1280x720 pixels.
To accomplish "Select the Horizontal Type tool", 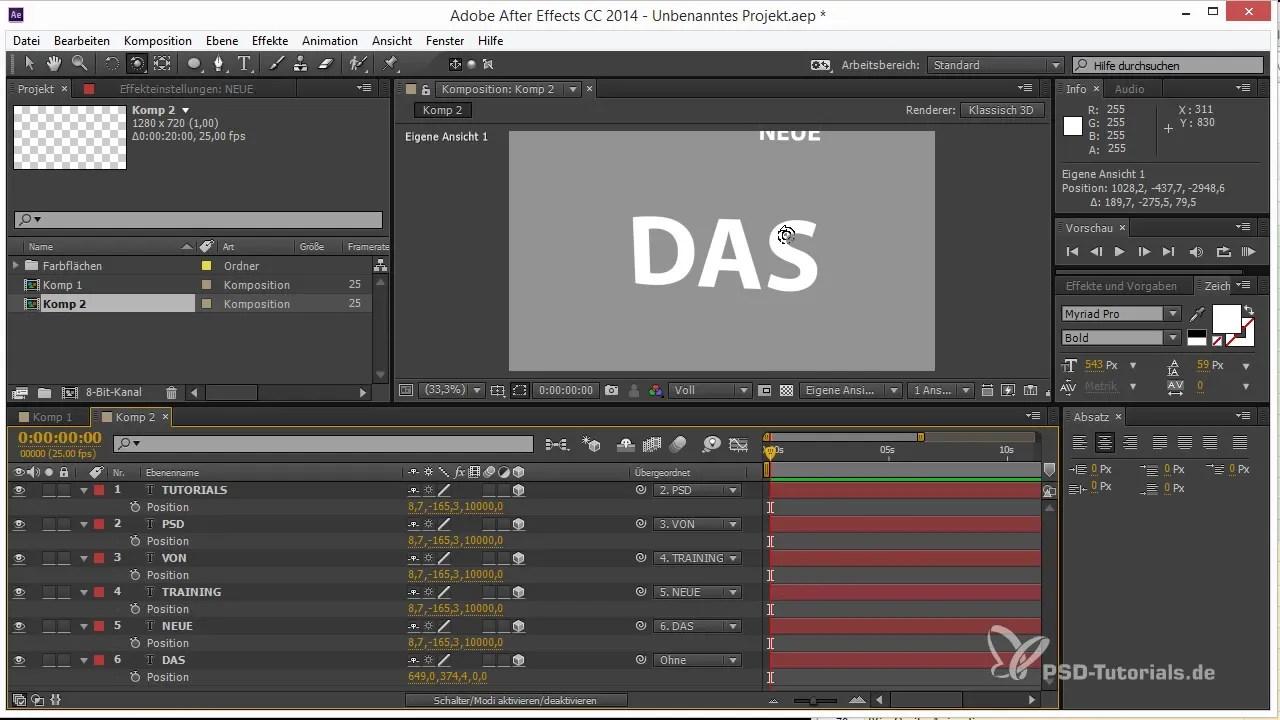I will pyautogui.click(x=244, y=64).
